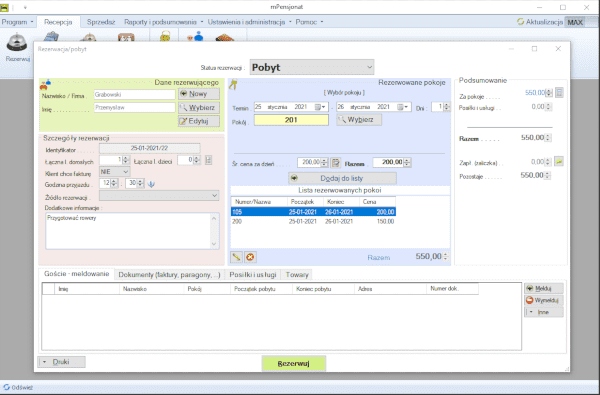Image resolution: width=600 pixels, height=395 pixels.
Task: Click the Cena column header
Action: (377, 202)
